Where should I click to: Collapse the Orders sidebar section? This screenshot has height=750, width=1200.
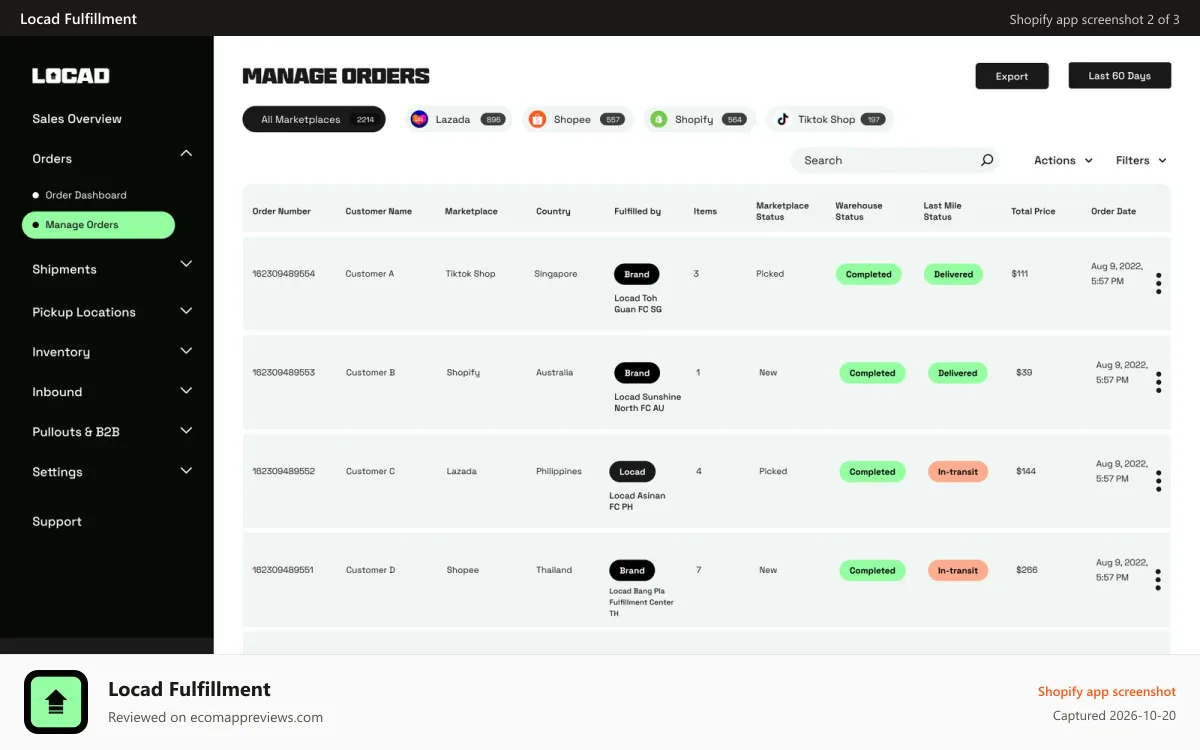[186, 153]
